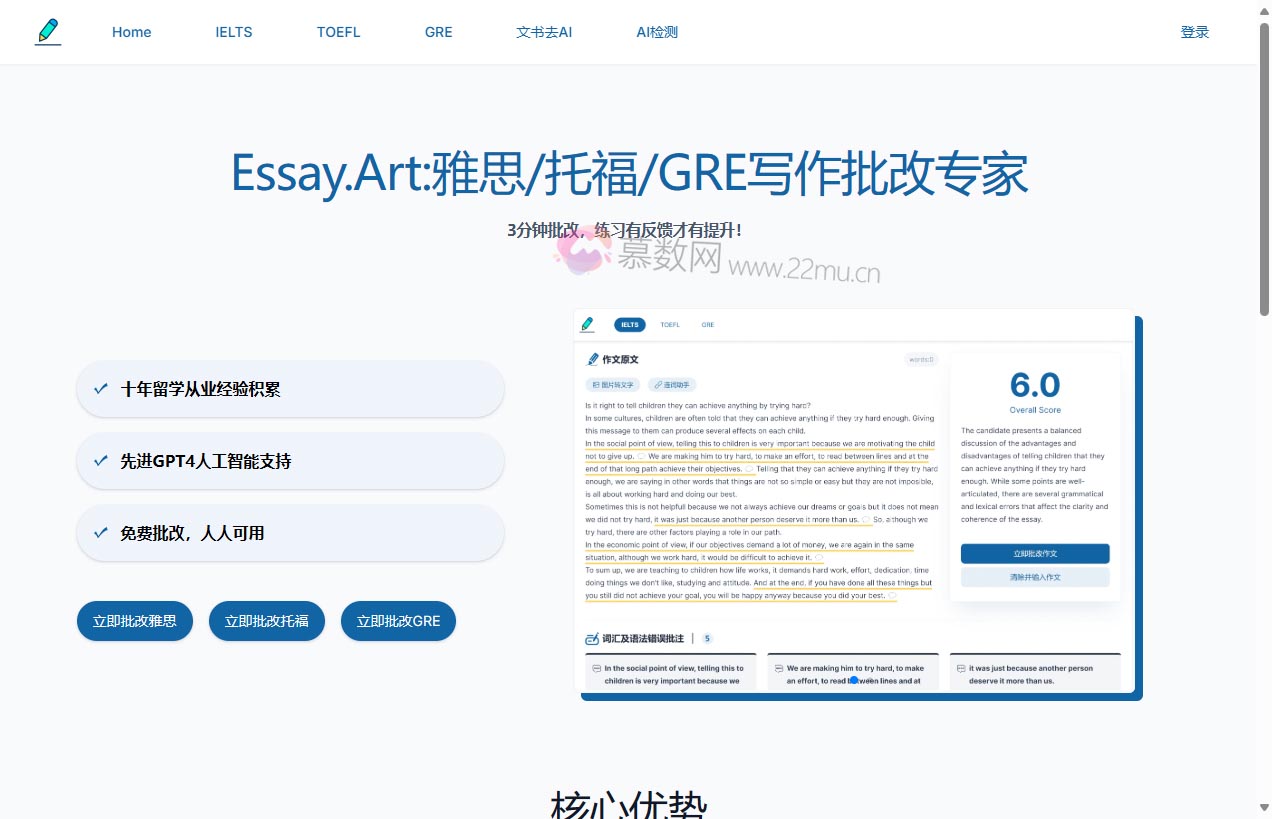Click the small pencil logo inside the preview header
The height and width of the screenshot is (819, 1272).
tap(587, 324)
